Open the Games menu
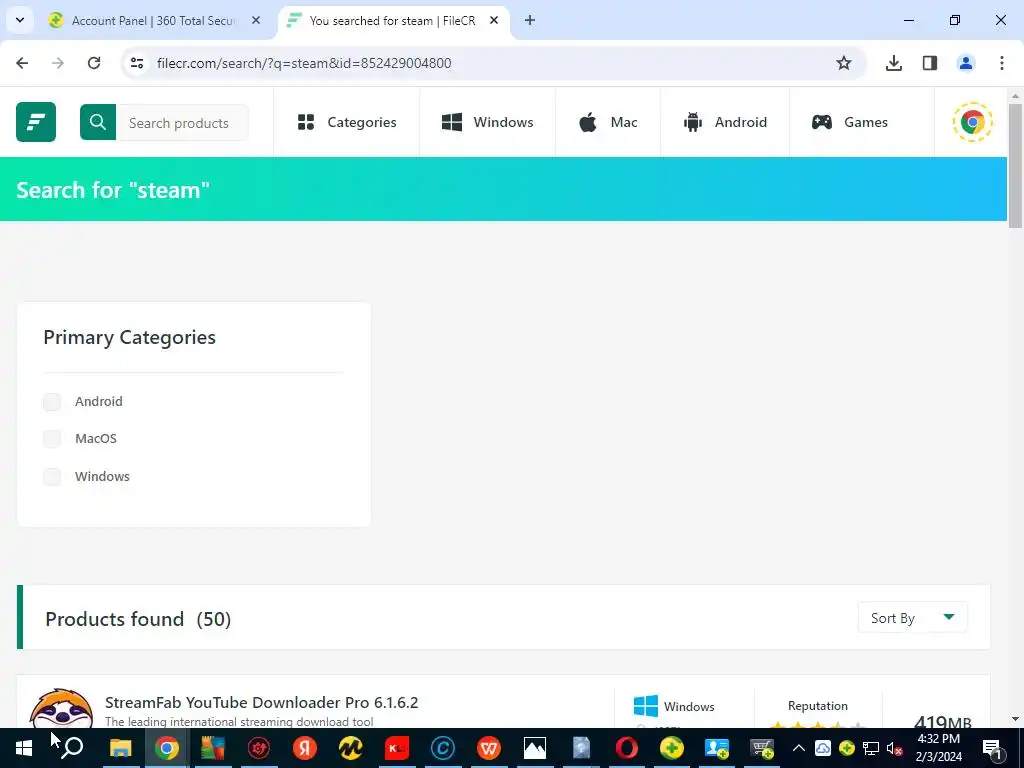 click(x=850, y=122)
